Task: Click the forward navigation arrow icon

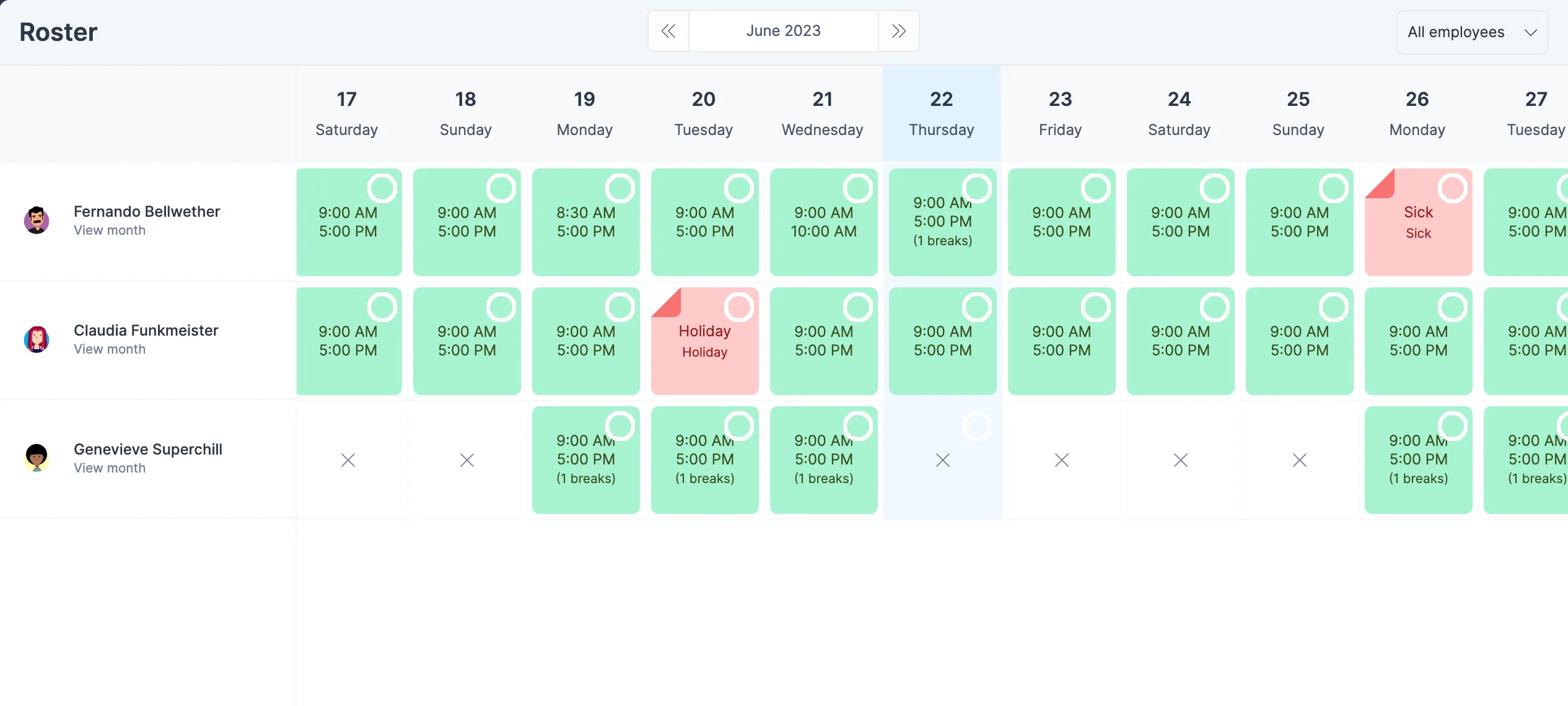Action: pos(898,30)
